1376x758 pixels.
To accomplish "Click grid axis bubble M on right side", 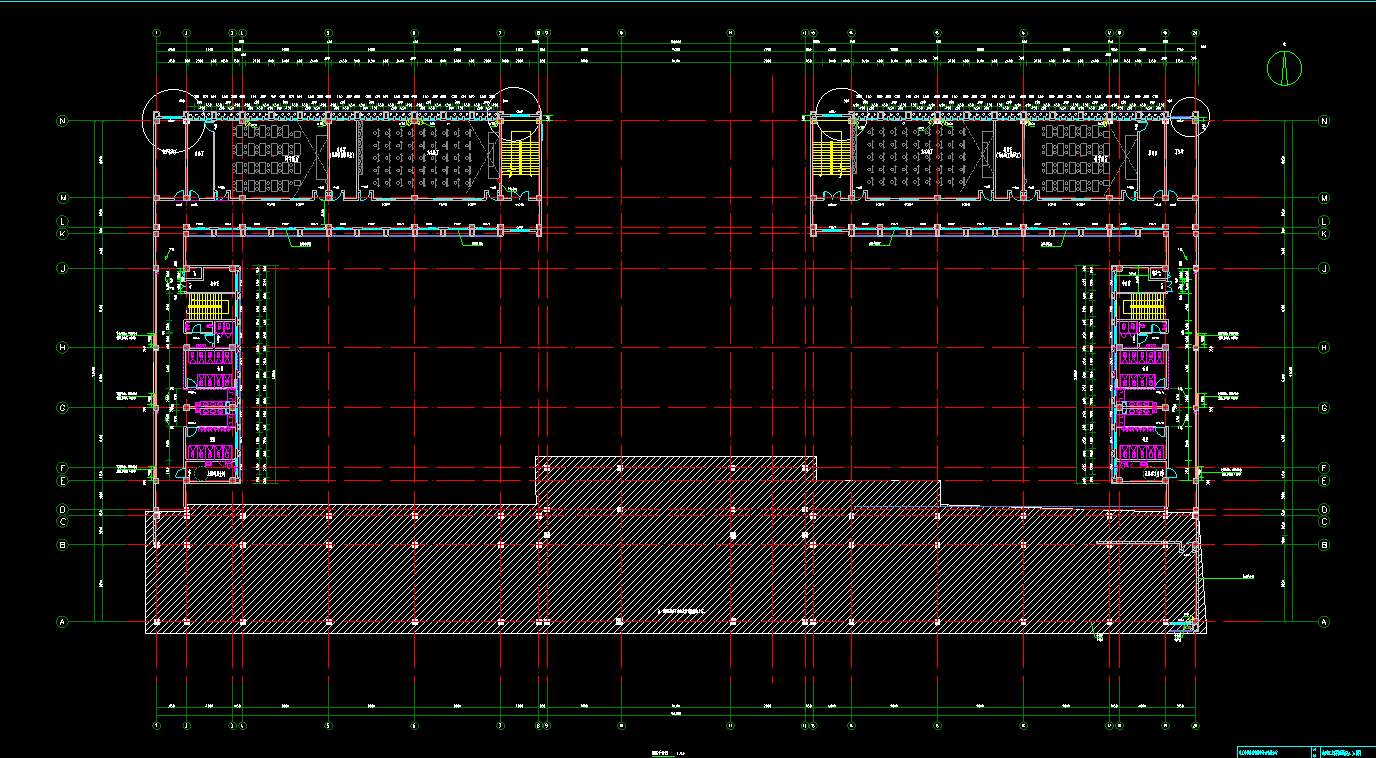I will [1325, 198].
